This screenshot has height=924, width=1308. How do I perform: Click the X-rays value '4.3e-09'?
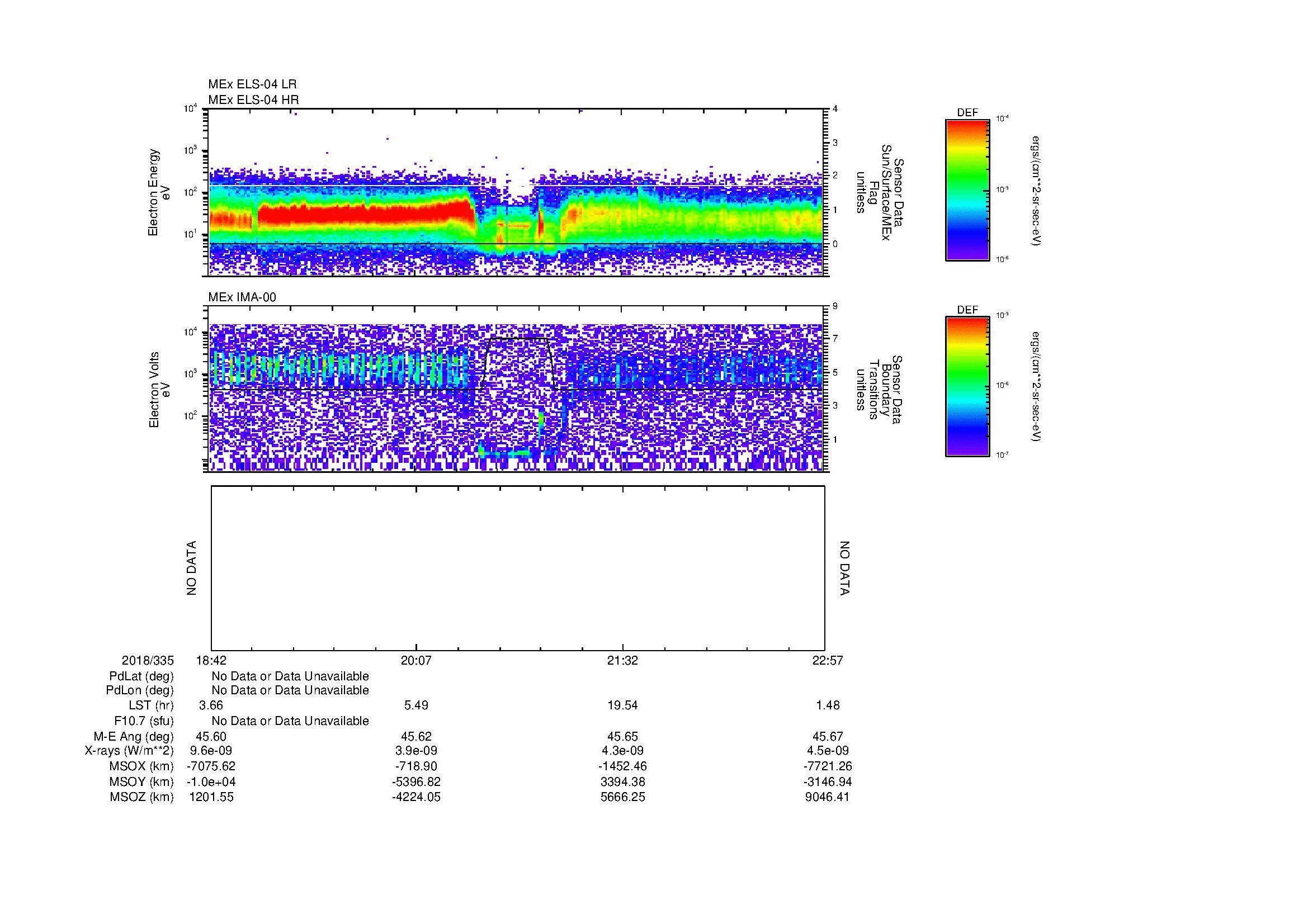click(622, 751)
